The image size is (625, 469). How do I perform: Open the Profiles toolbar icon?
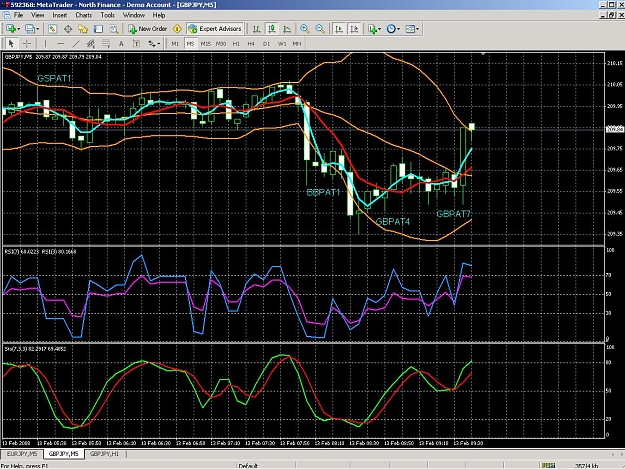pyautogui.click(x=29, y=29)
